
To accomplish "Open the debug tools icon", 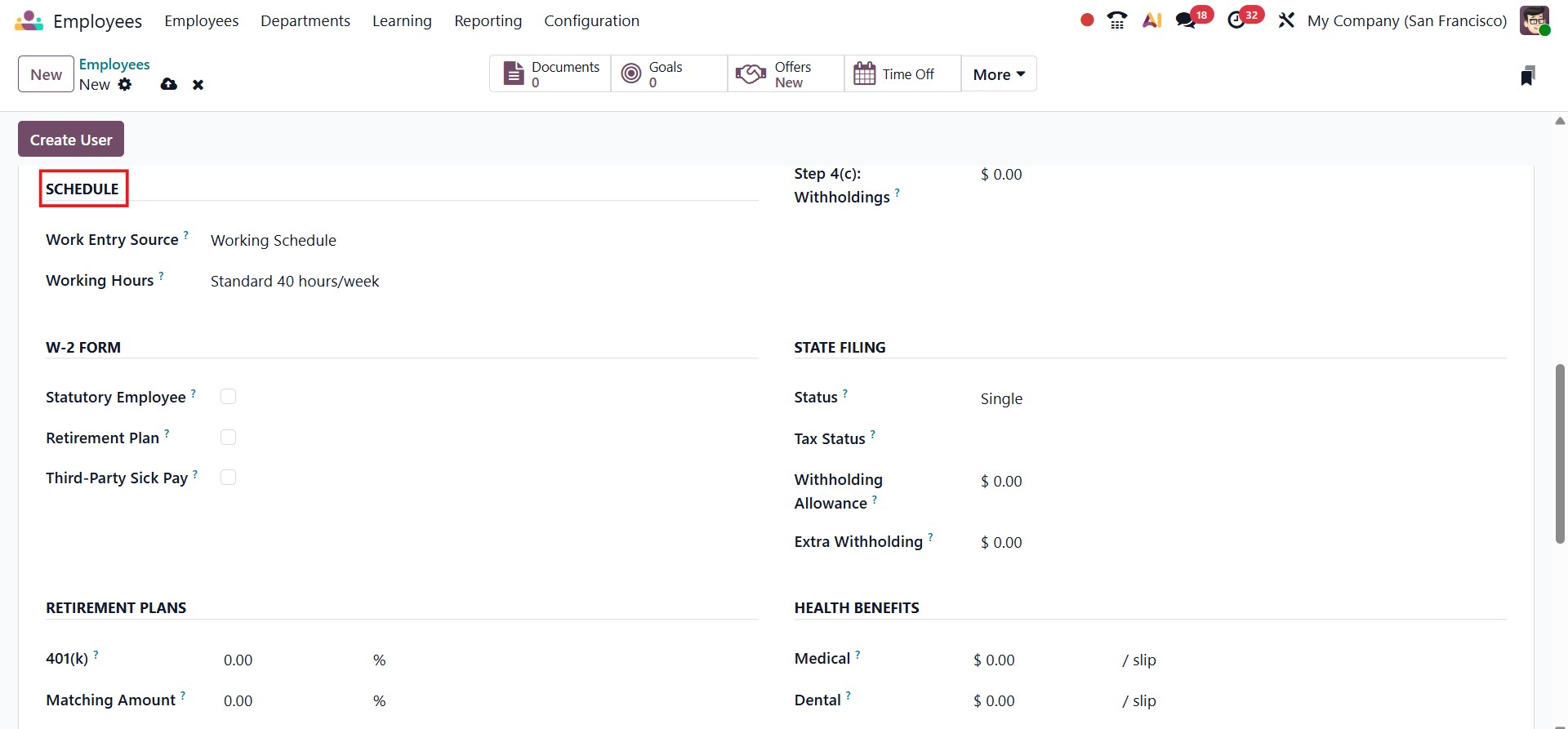I will (x=1286, y=20).
